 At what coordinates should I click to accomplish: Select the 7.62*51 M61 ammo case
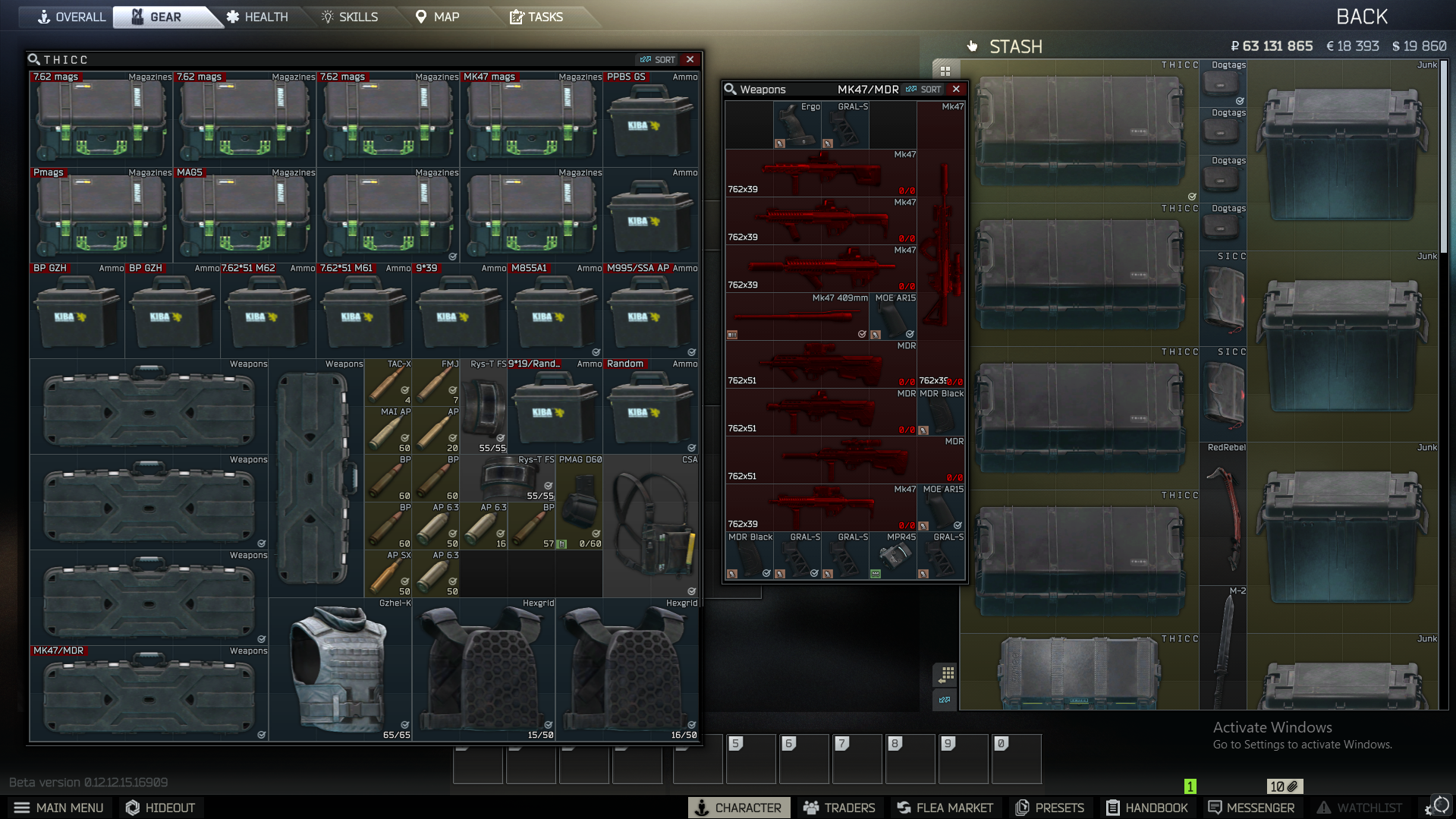pyautogui.click(x=364, y=311)
